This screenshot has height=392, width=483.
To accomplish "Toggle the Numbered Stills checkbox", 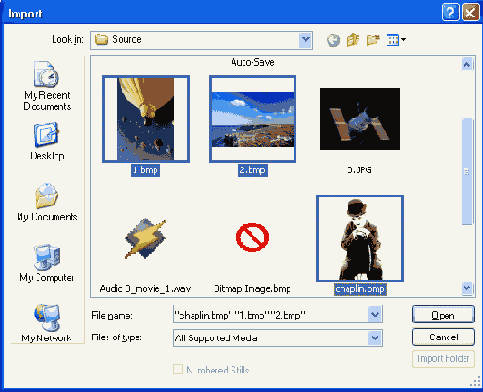I will tap(178, 369).
